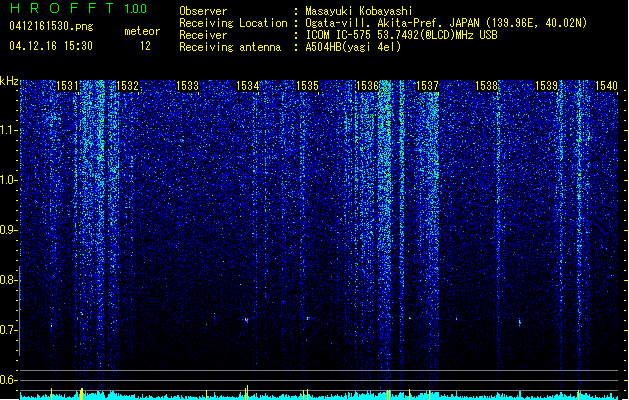Click the HROFFT 1.0.0 title text

pyautogui.click(x=78, y=8)
